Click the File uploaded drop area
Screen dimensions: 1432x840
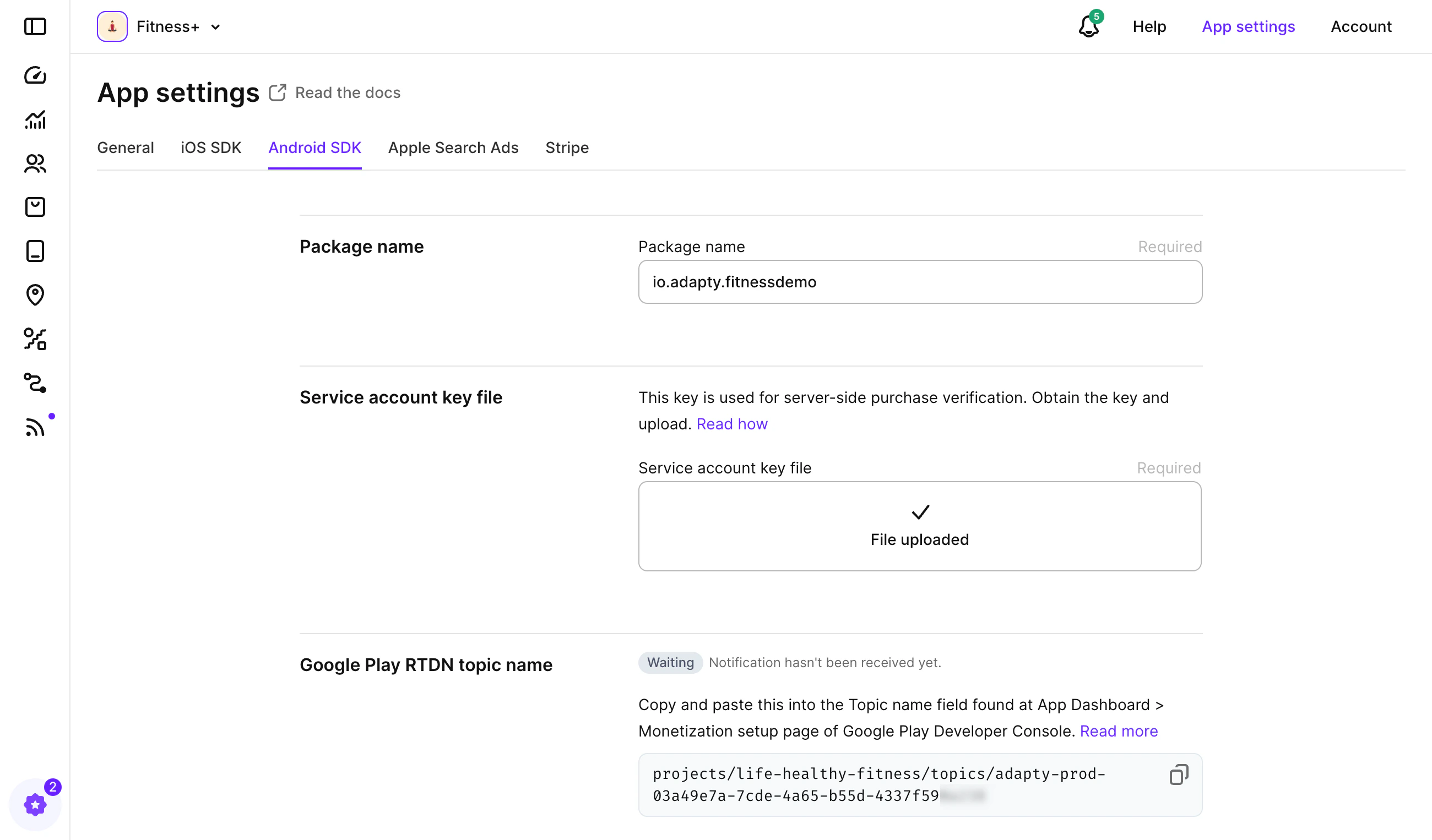tap(919, 526)
